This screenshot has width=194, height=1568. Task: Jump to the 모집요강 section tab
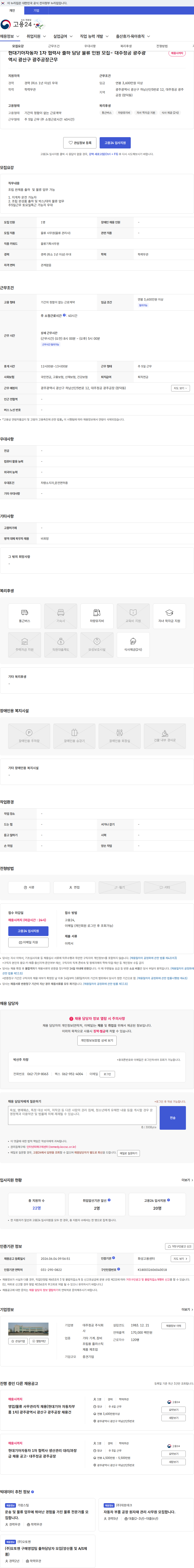click(18, 46)
